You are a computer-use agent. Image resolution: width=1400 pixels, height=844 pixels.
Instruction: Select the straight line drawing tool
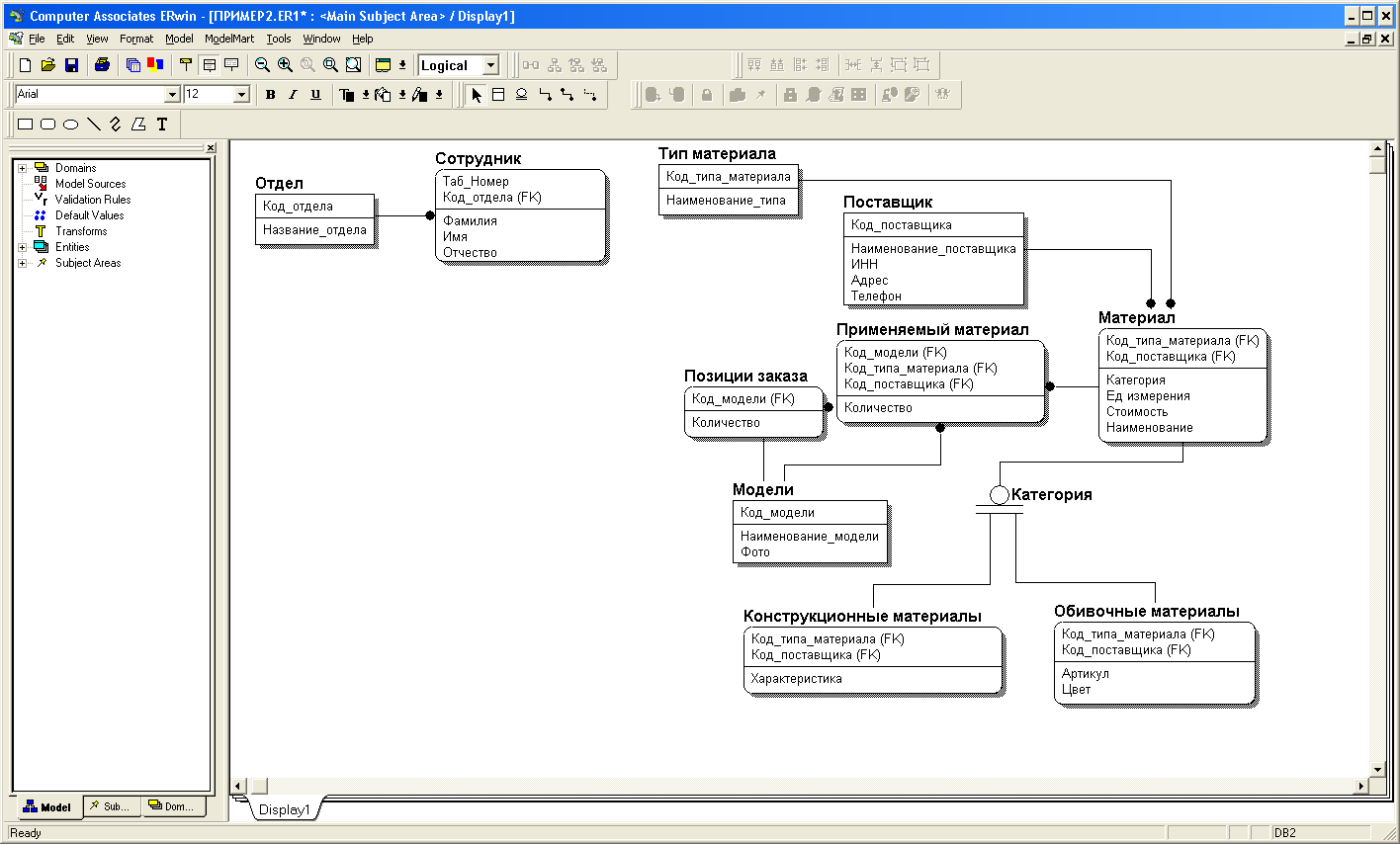(x=94, y=125)
